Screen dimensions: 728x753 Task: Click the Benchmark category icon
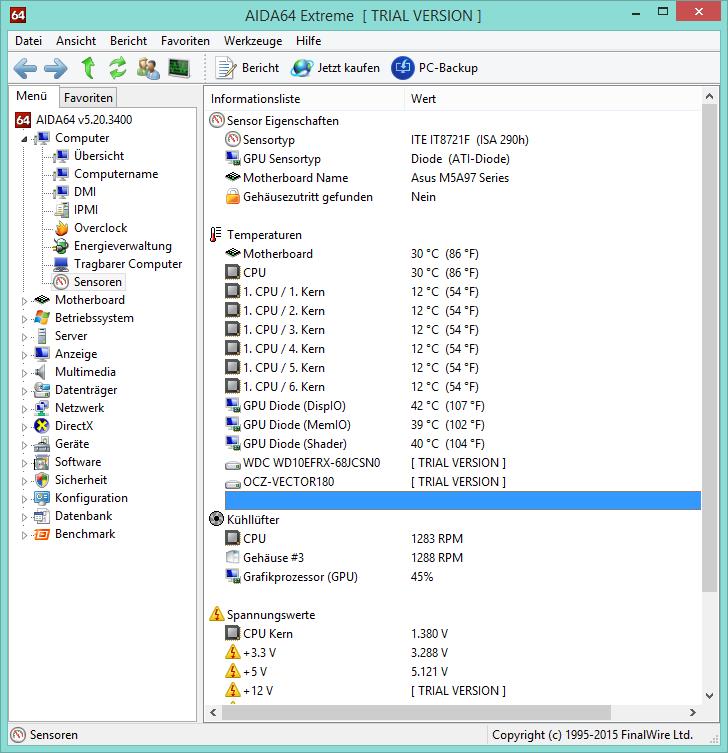pos(42,534)
